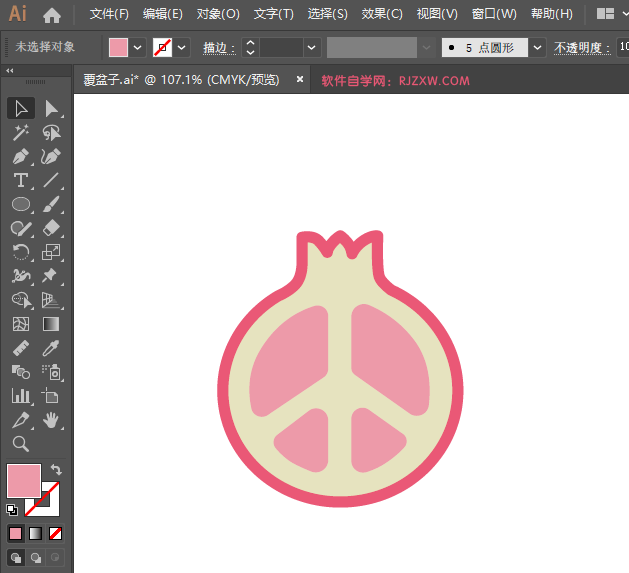Choose the Ellipse shape tool

20,204
